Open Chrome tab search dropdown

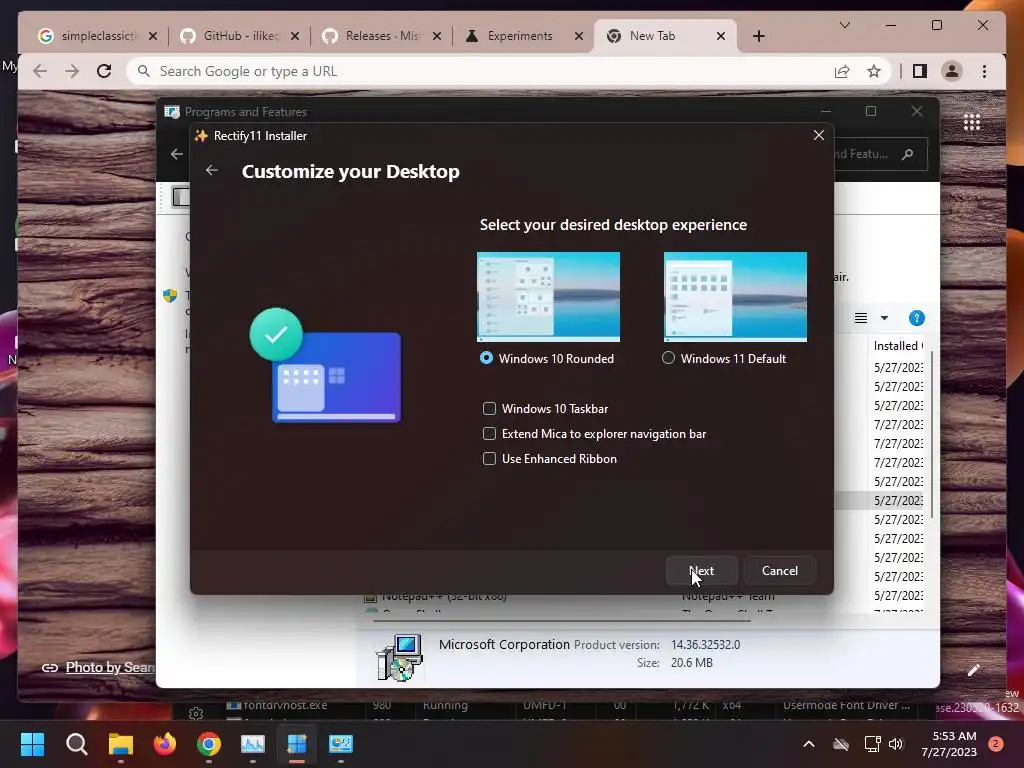point(844,25)
